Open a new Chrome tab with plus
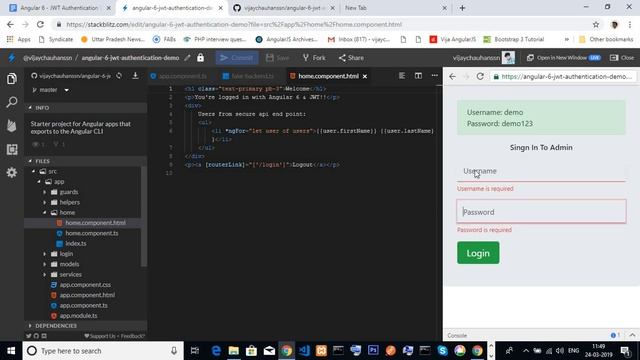The height and width of the screenshot is (360, 640). (462, 8)
